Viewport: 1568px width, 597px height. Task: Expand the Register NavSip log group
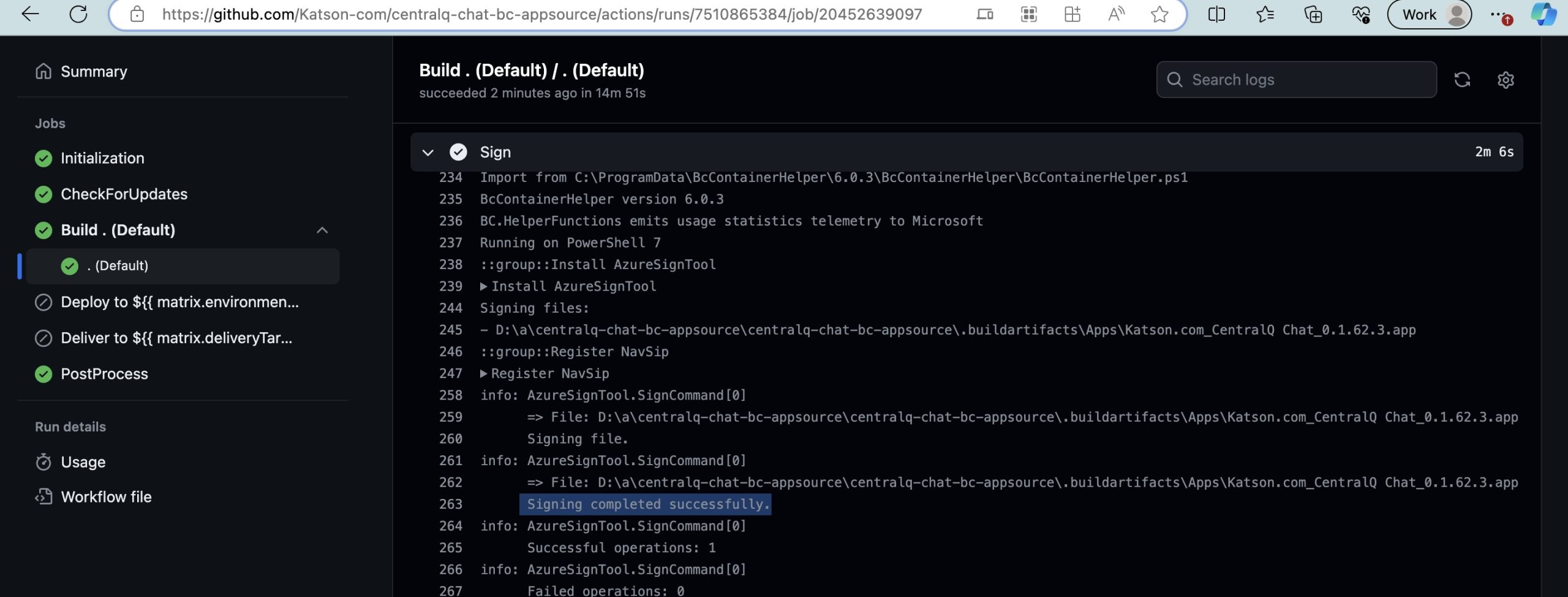(545, 373)
